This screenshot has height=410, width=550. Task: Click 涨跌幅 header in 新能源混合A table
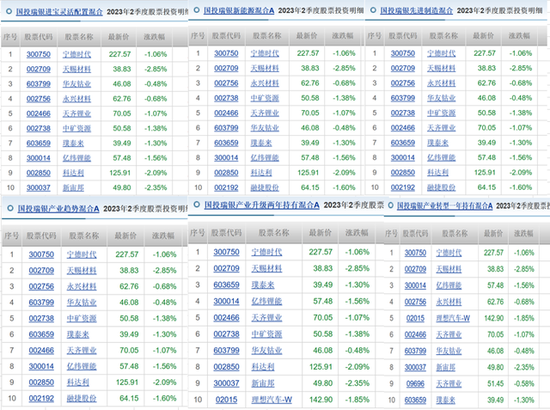click(343, 36)
